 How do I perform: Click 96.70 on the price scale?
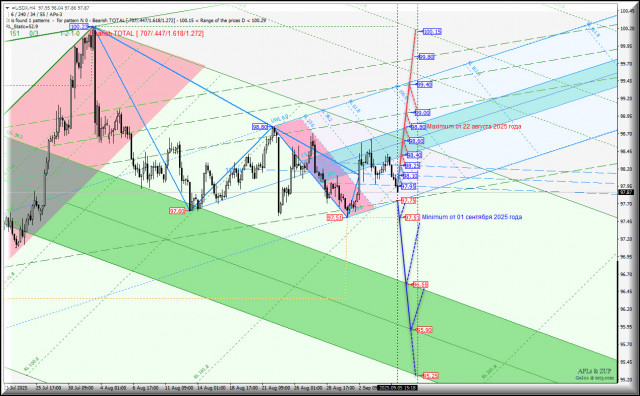(627, 274)
